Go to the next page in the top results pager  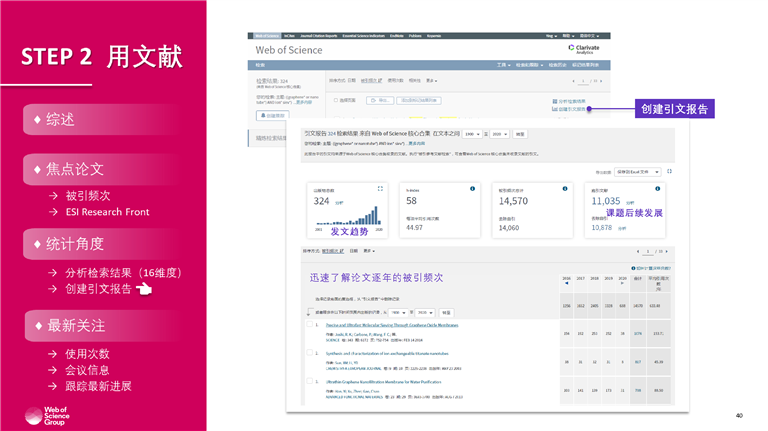coord(601,81)
